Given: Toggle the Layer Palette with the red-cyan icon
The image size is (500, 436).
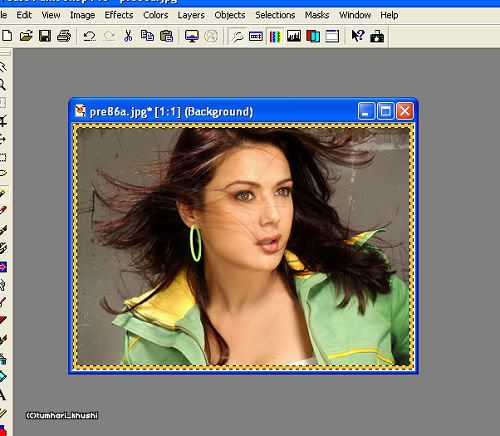Looking at the screenshot, I should point(313,36).
